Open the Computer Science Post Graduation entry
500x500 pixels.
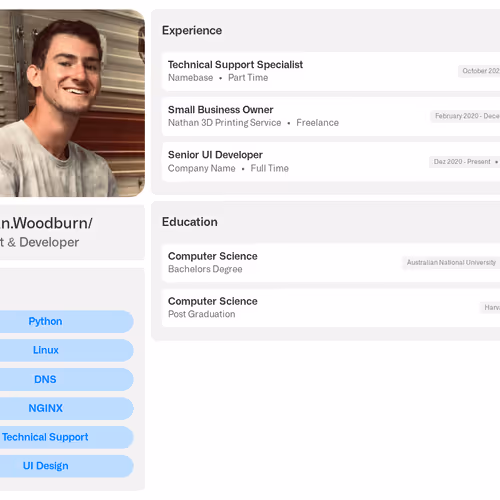pos(331,308)
